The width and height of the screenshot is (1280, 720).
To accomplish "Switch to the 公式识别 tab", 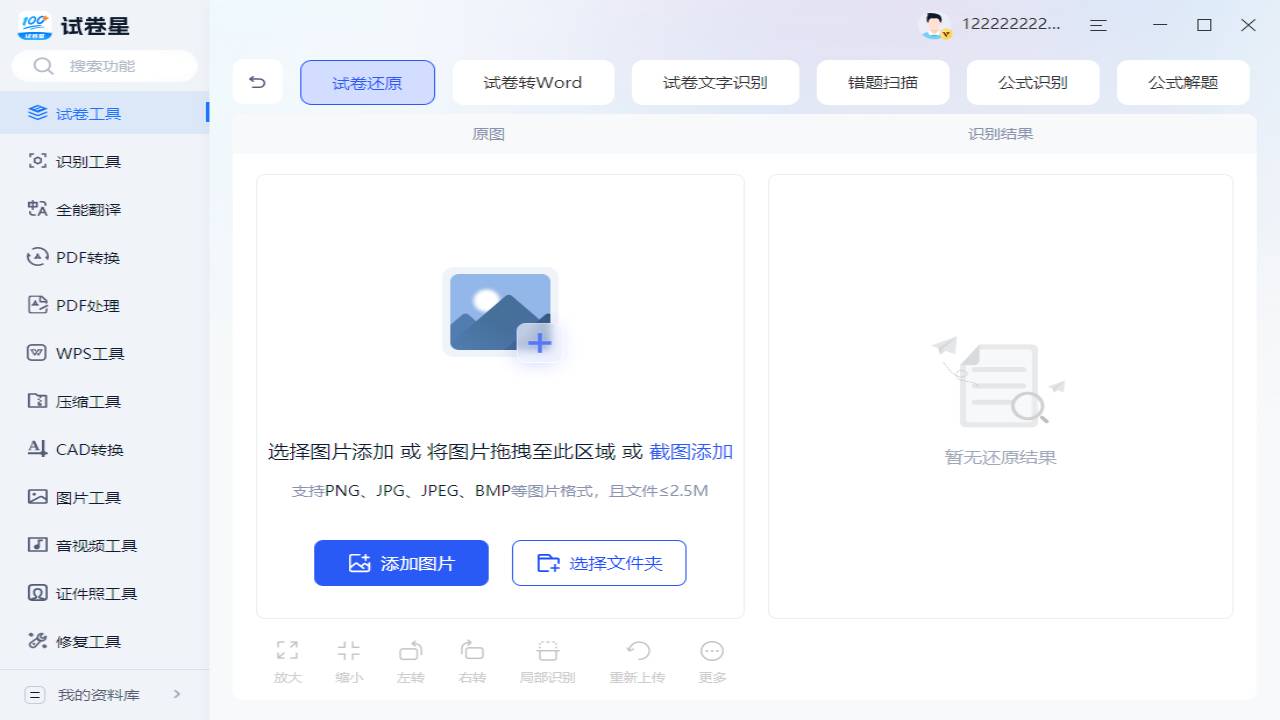I will [1033, 82].
